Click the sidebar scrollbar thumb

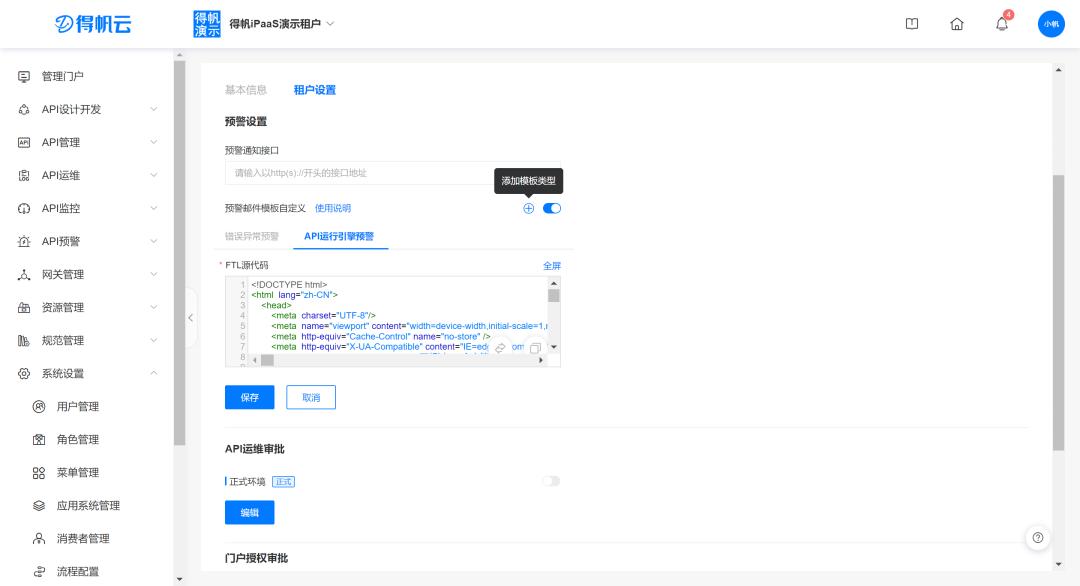(180, 253)
